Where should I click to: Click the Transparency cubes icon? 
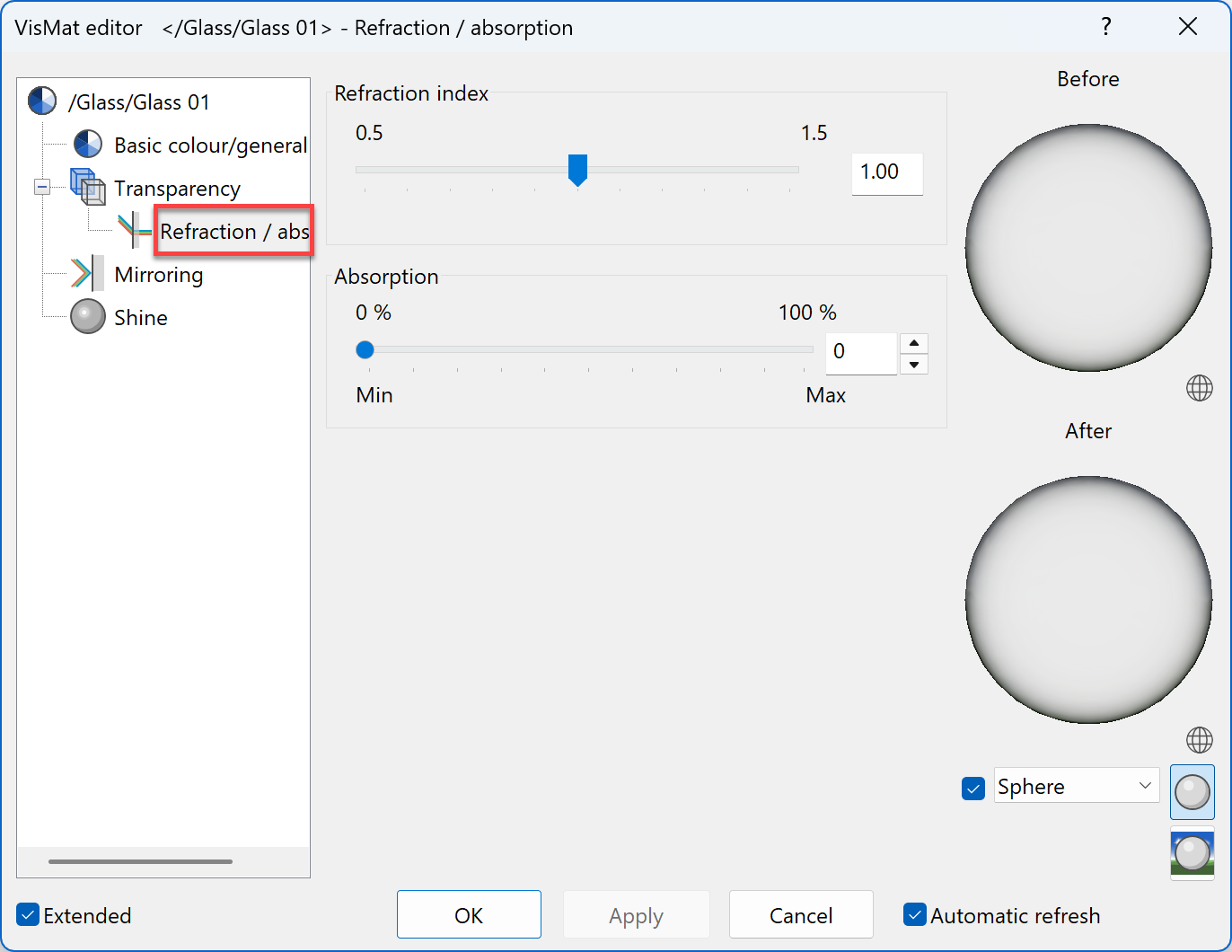pyautogui.click(x=87, y=187)
